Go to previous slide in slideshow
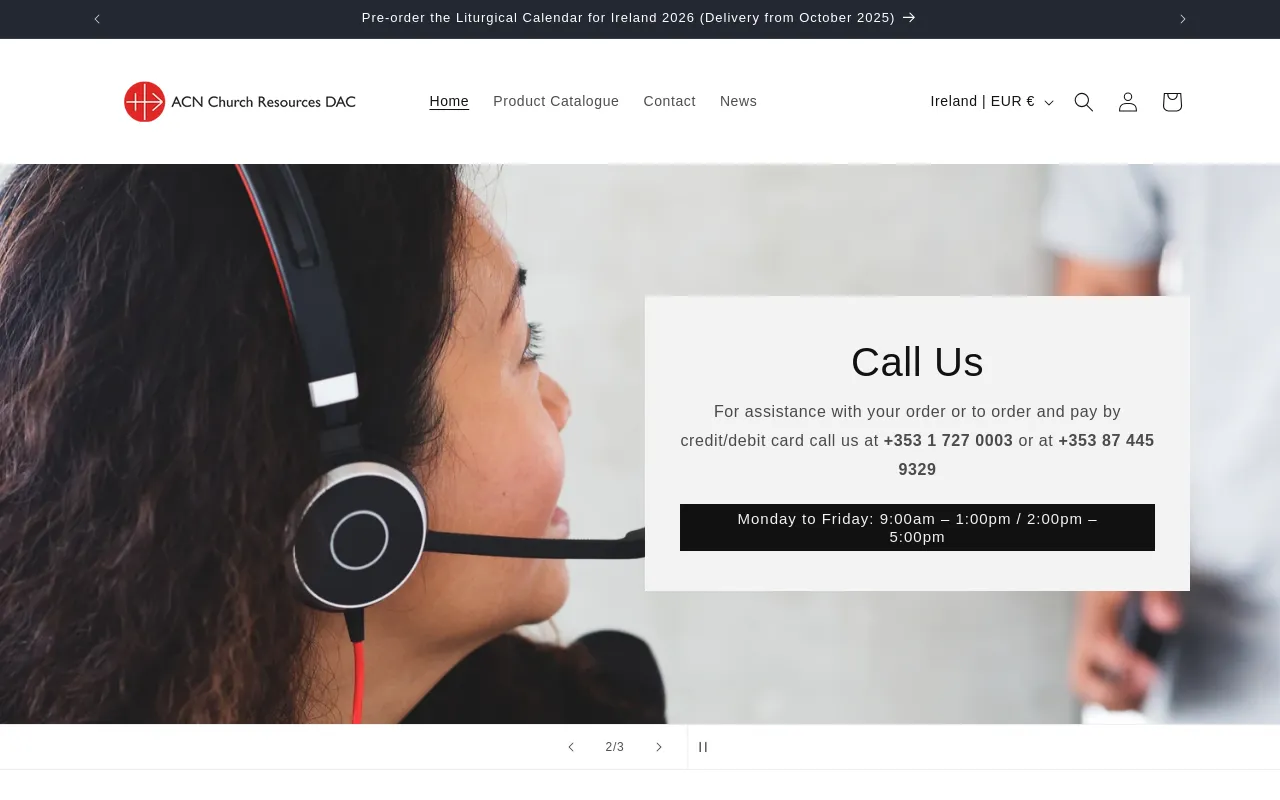 571,747
